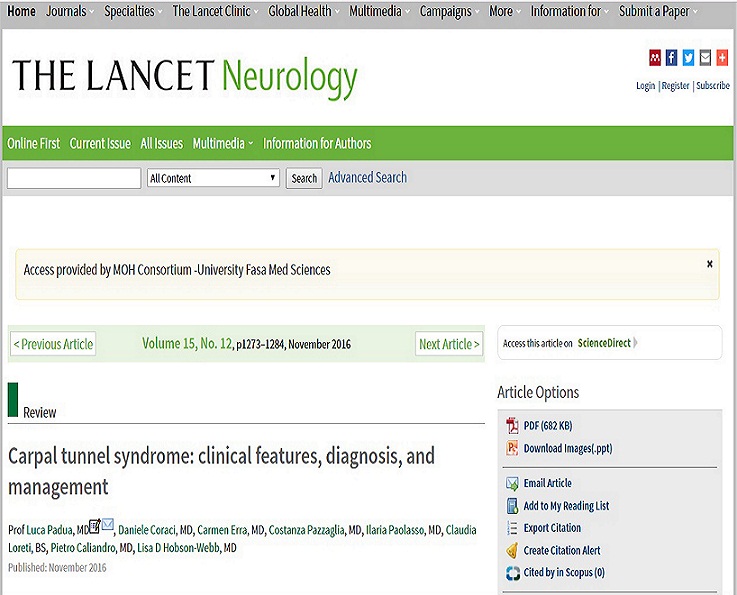The height and width of the screenshot is (595, 737).
Task: Open author Costanza Pazzaglia profile
Action: tap(306, 530)
